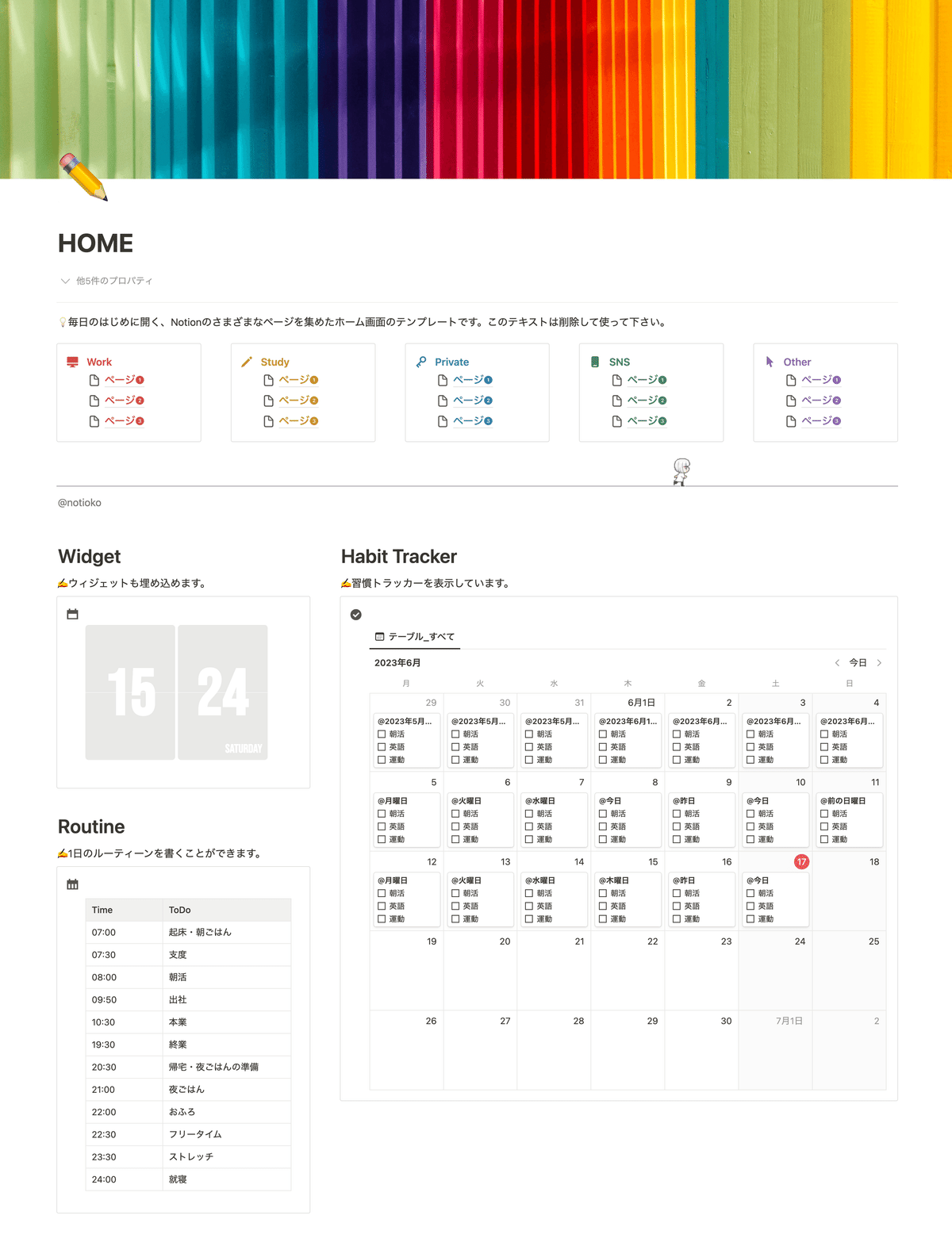Click the calendar icon above the Routine table
The width and height of the screenshot is (952, 1246).
tap(72, 884)
